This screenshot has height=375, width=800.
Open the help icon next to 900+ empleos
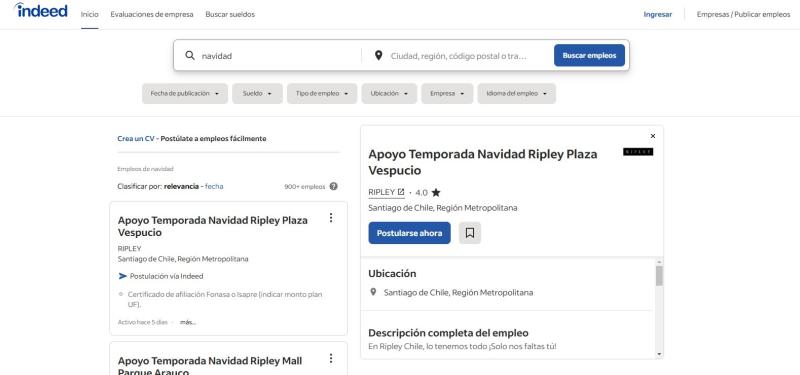[x=334, y=186]
